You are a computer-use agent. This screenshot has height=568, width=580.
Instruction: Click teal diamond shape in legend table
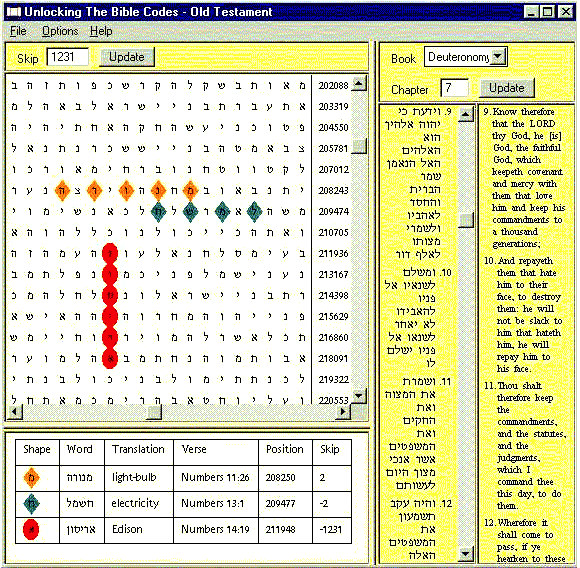(x=31, y=503)
